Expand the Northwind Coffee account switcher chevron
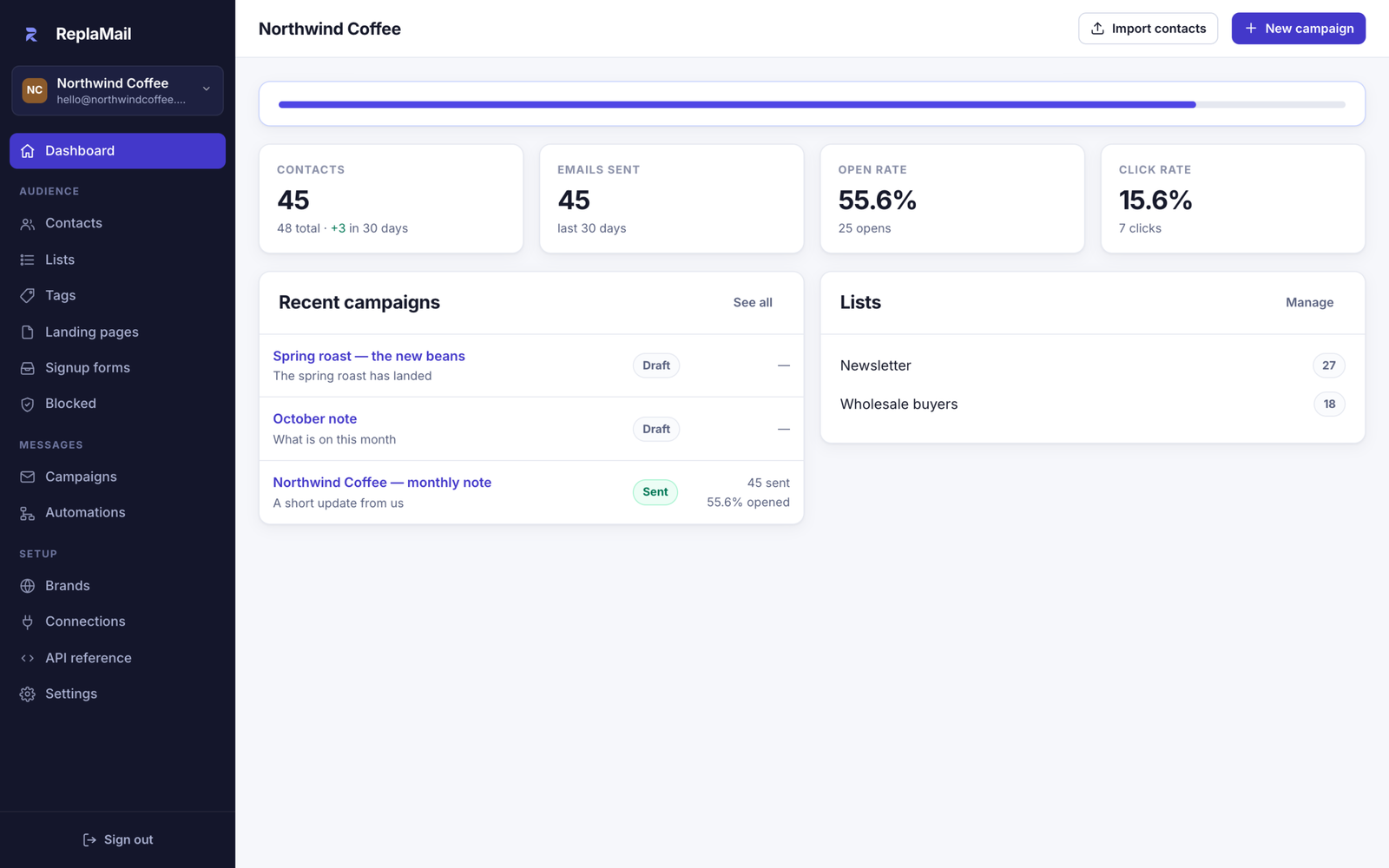The width and height of the screenshot is (1389, 868). [x=207, y=89]
